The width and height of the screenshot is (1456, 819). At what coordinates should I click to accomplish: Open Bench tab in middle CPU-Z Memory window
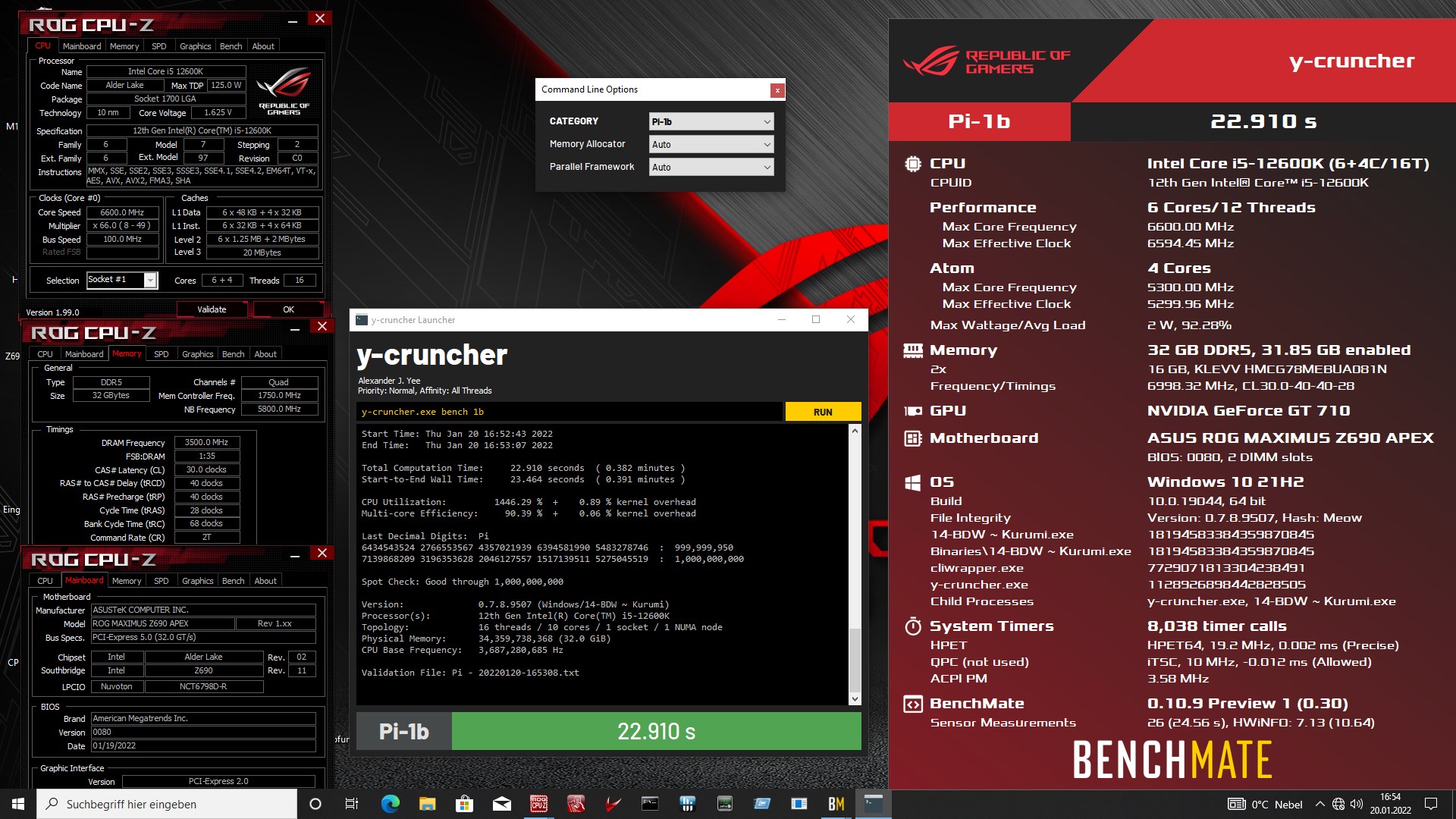coord(233,354)
